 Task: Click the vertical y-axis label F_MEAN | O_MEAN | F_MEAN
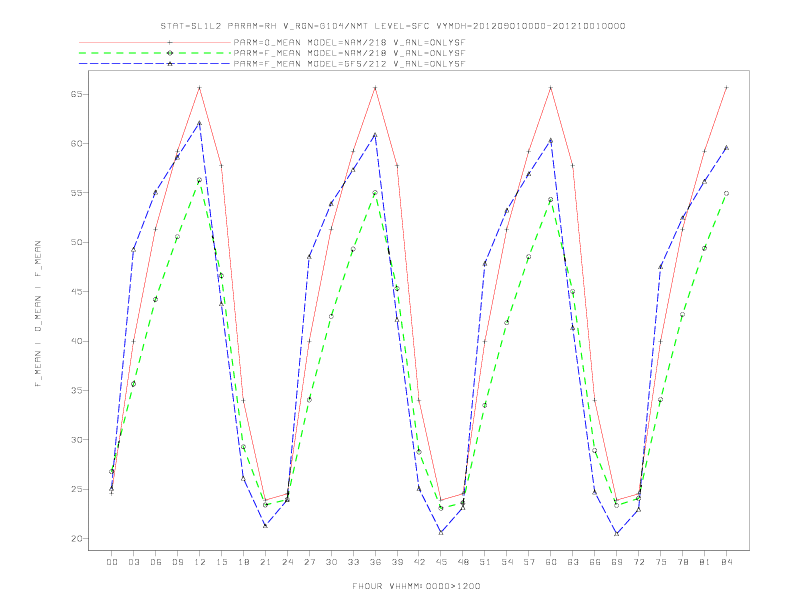click(x=38, y=314)
